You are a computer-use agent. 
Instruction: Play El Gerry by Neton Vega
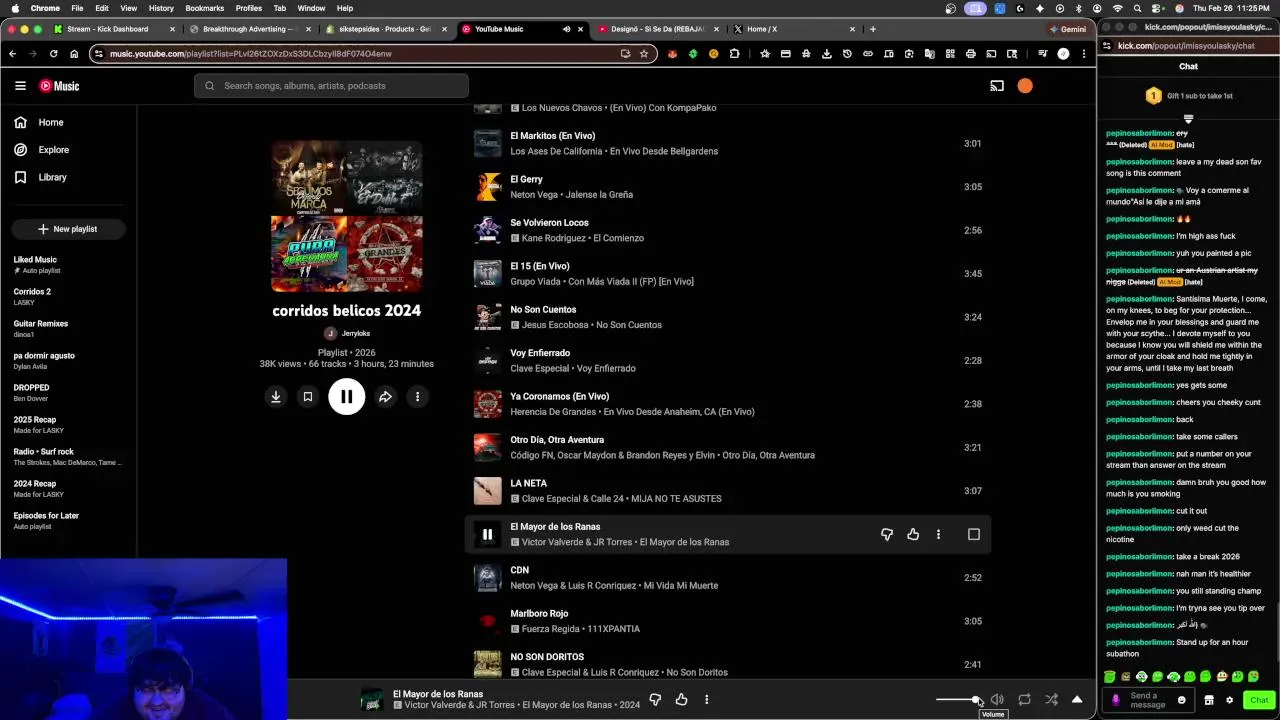(x=487, y=187)
